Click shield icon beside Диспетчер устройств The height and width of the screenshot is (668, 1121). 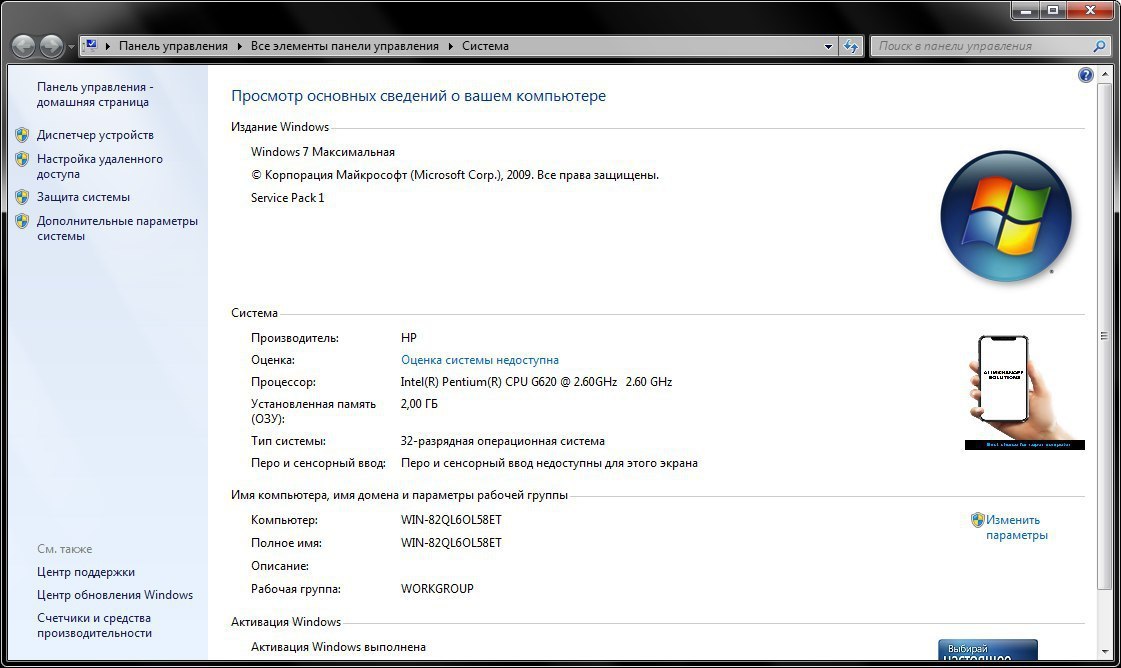22,134
